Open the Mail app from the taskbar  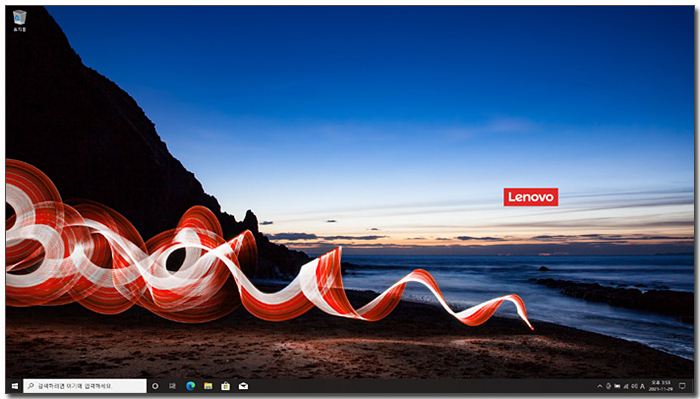coord(243,386)
